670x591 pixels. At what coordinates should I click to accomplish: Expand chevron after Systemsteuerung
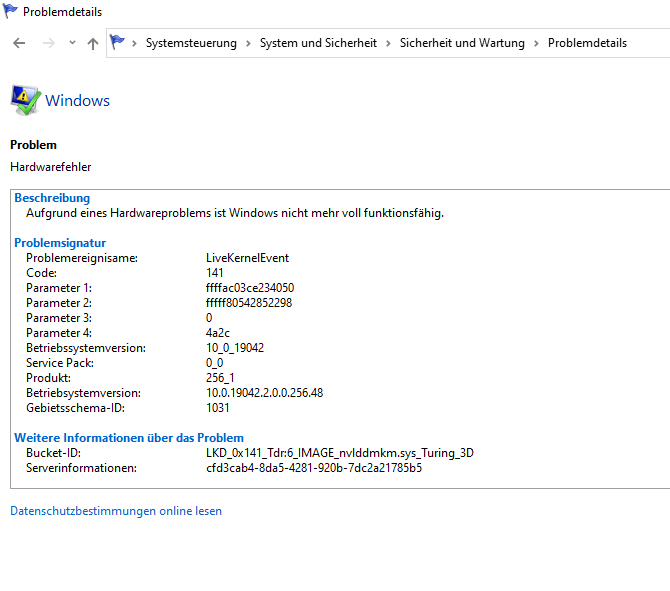pyautogui.click(x=248, y=43)
